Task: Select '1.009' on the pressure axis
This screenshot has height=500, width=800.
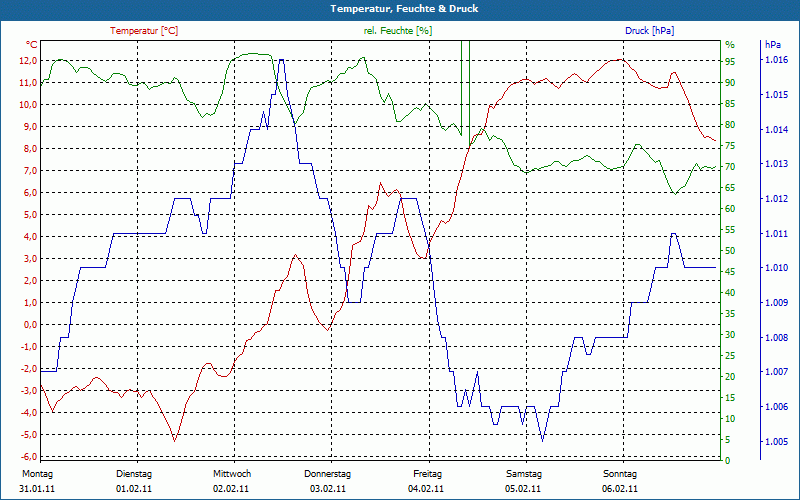Action: [776, 303]
